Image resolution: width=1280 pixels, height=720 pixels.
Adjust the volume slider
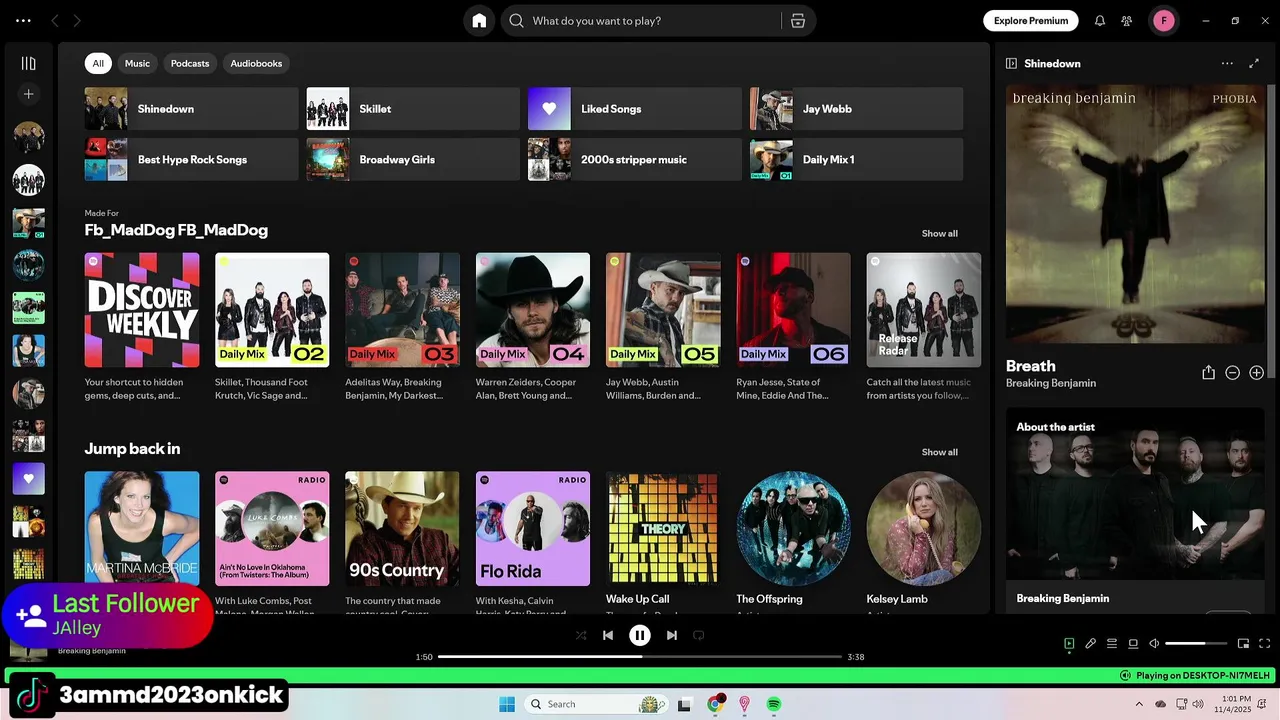point(1196,644)
